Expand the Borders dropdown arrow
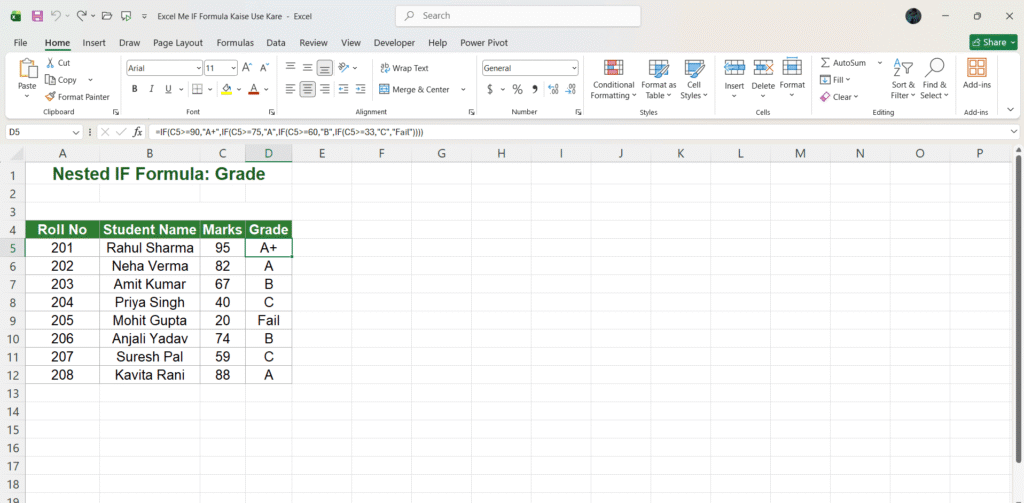This screenshot has height=503, width=1024. [210, 89]
